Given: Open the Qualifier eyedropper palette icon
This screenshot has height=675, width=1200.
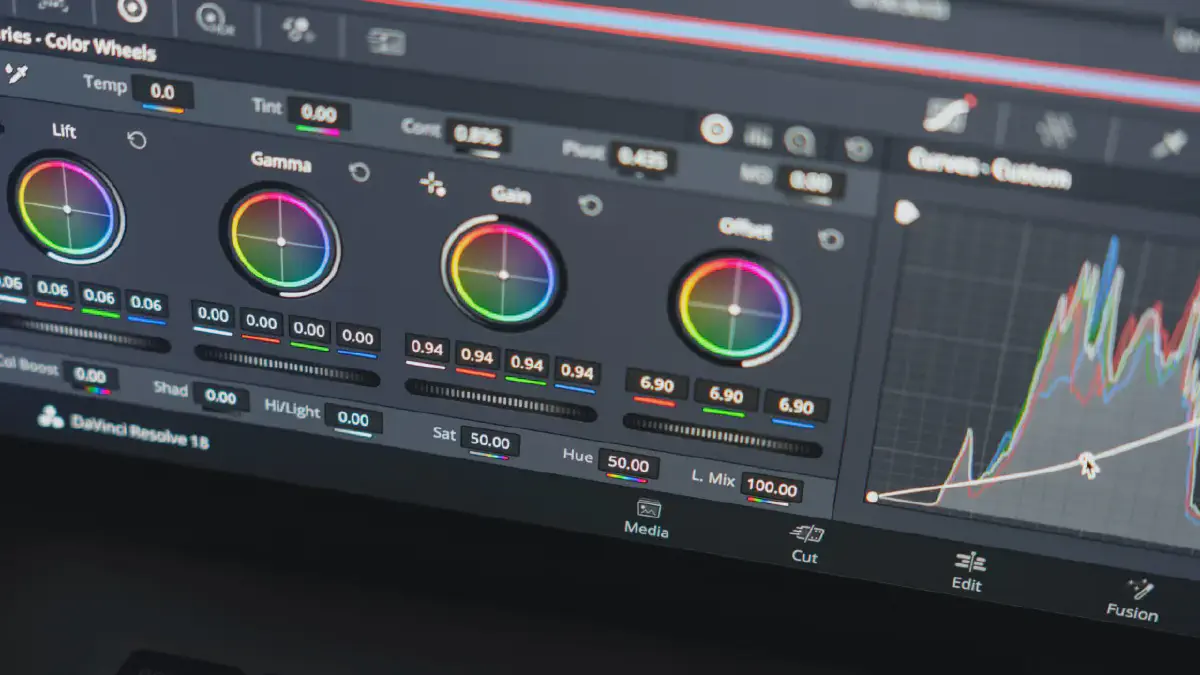Looking at the screenshot, I should pos(1166,145).
